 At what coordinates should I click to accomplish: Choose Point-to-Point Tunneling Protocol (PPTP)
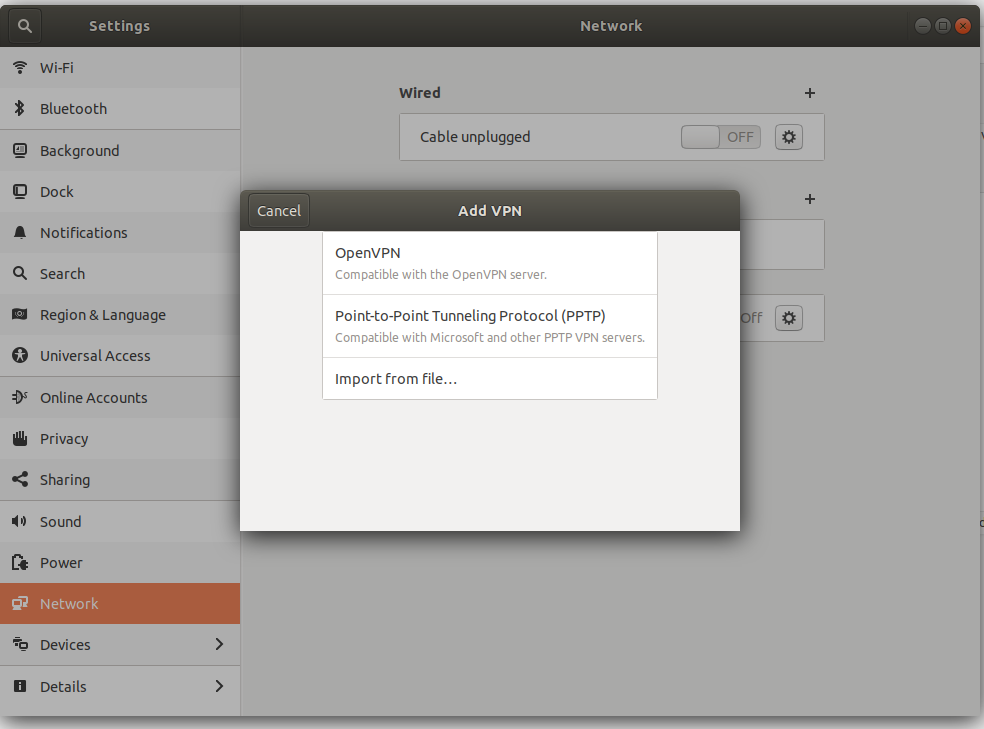pos(489,326)
